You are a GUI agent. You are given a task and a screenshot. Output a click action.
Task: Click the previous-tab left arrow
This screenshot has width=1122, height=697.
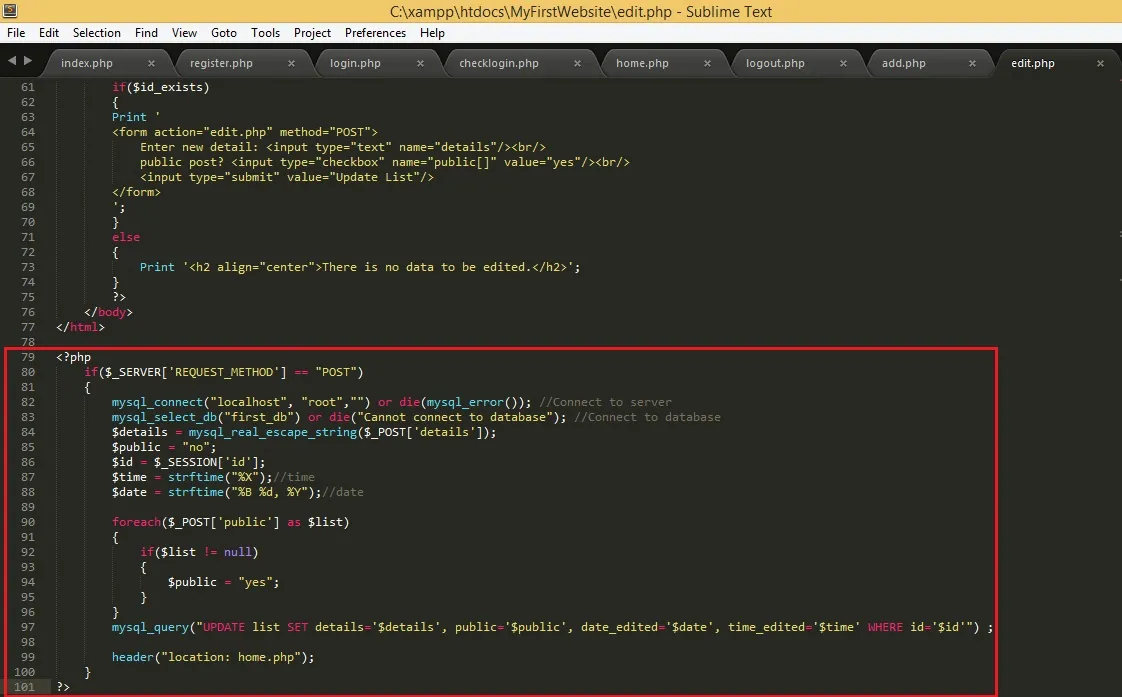pos(11,61)
